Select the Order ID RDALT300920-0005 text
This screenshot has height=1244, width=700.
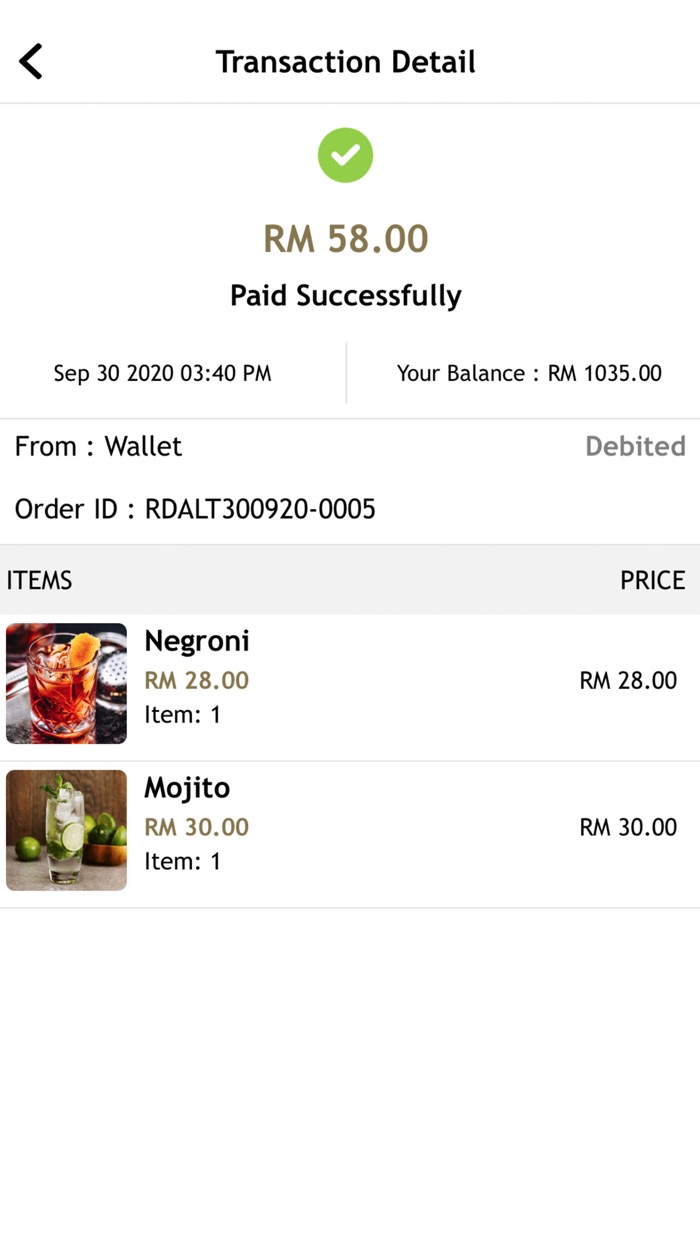coord(195,510)
